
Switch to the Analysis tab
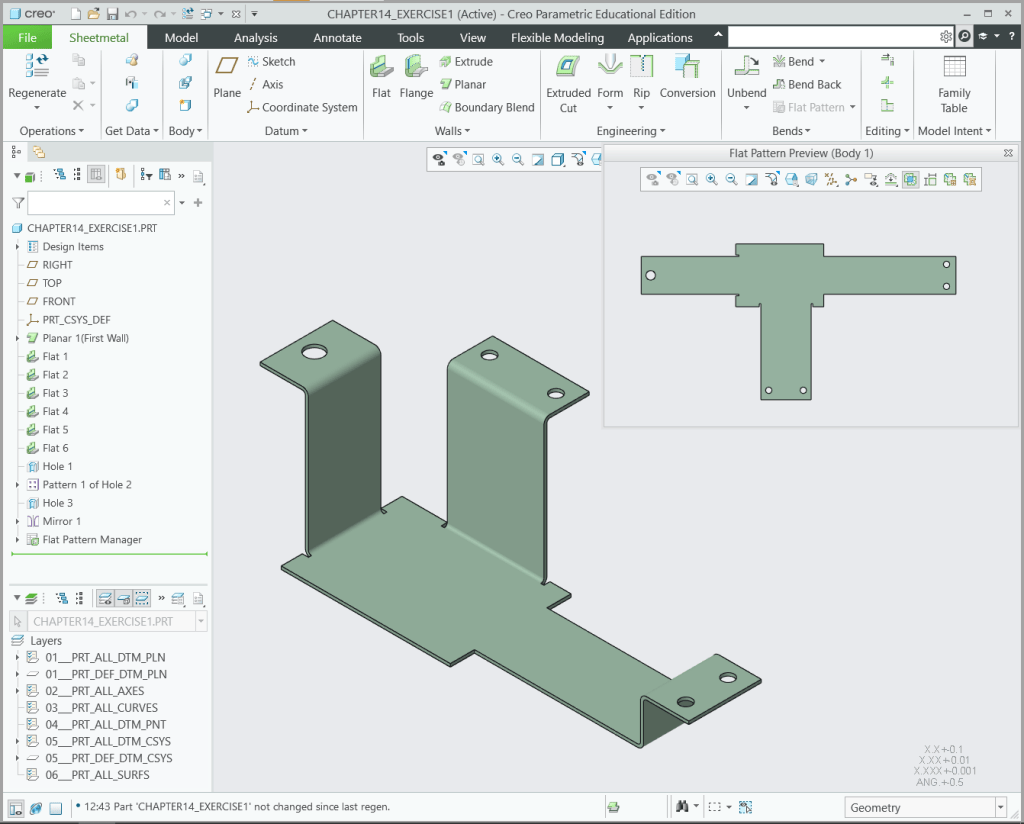255,37
